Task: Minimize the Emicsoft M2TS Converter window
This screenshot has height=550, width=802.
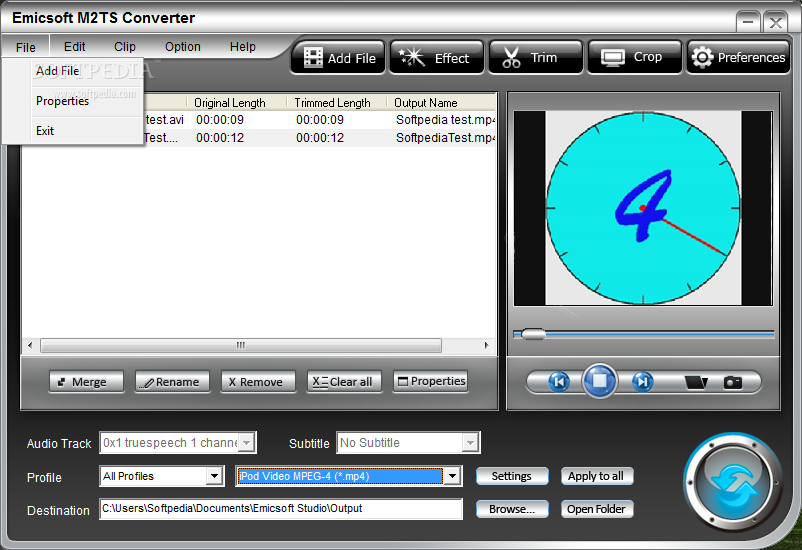Action: click(748, 22)
